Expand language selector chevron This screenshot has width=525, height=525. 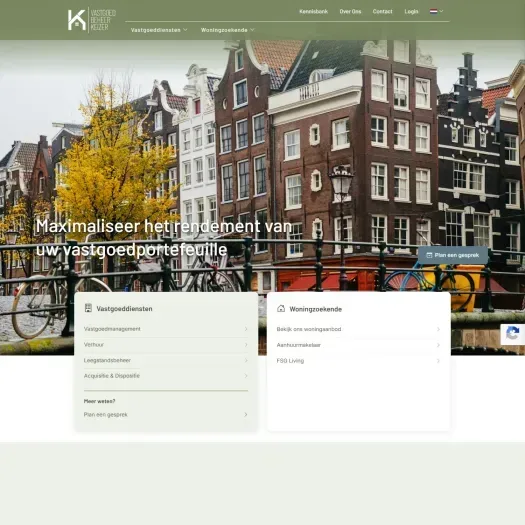click(441, 11)
